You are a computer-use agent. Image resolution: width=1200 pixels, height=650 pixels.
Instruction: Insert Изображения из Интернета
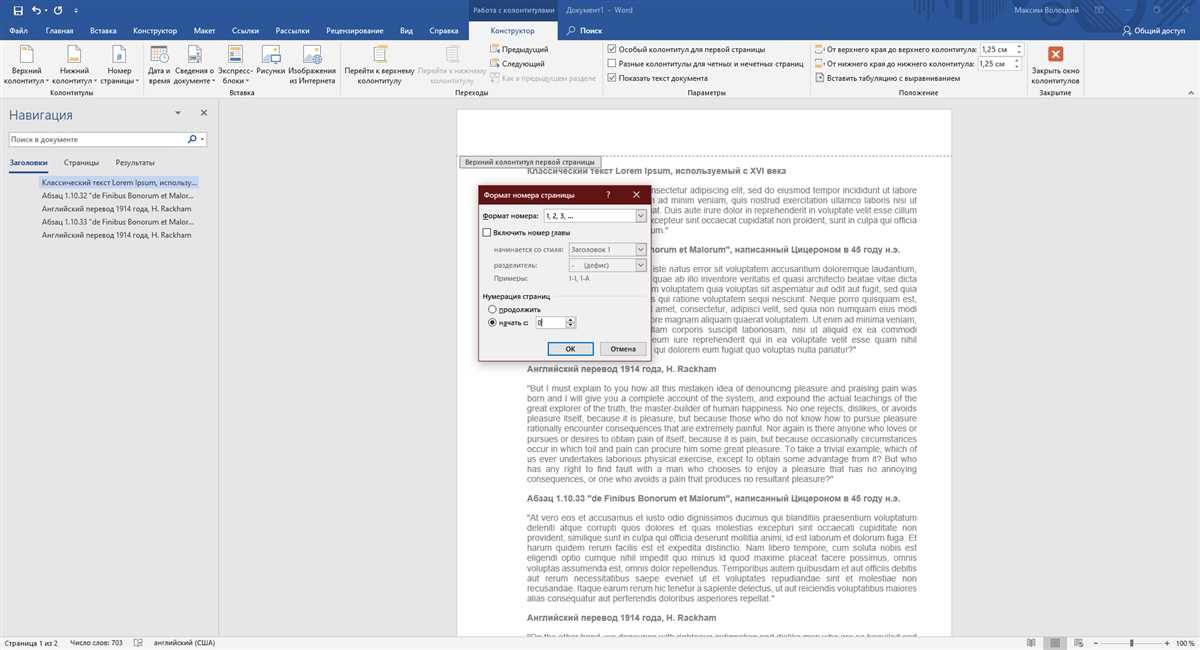coord(312,64)
